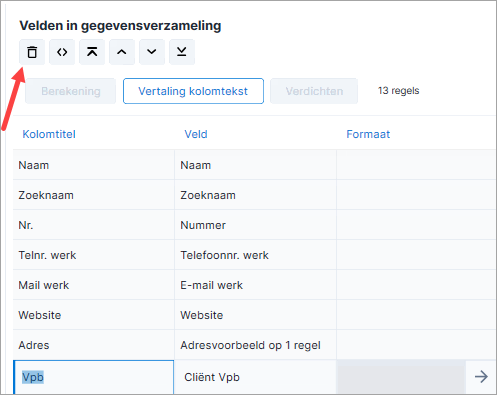Move field to bottom with arrow icon

coord(182,52)
